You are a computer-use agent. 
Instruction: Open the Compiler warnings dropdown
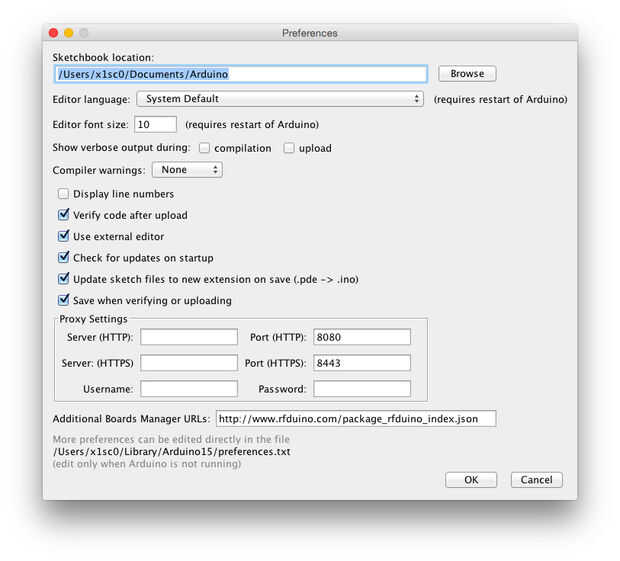point(187,170)
